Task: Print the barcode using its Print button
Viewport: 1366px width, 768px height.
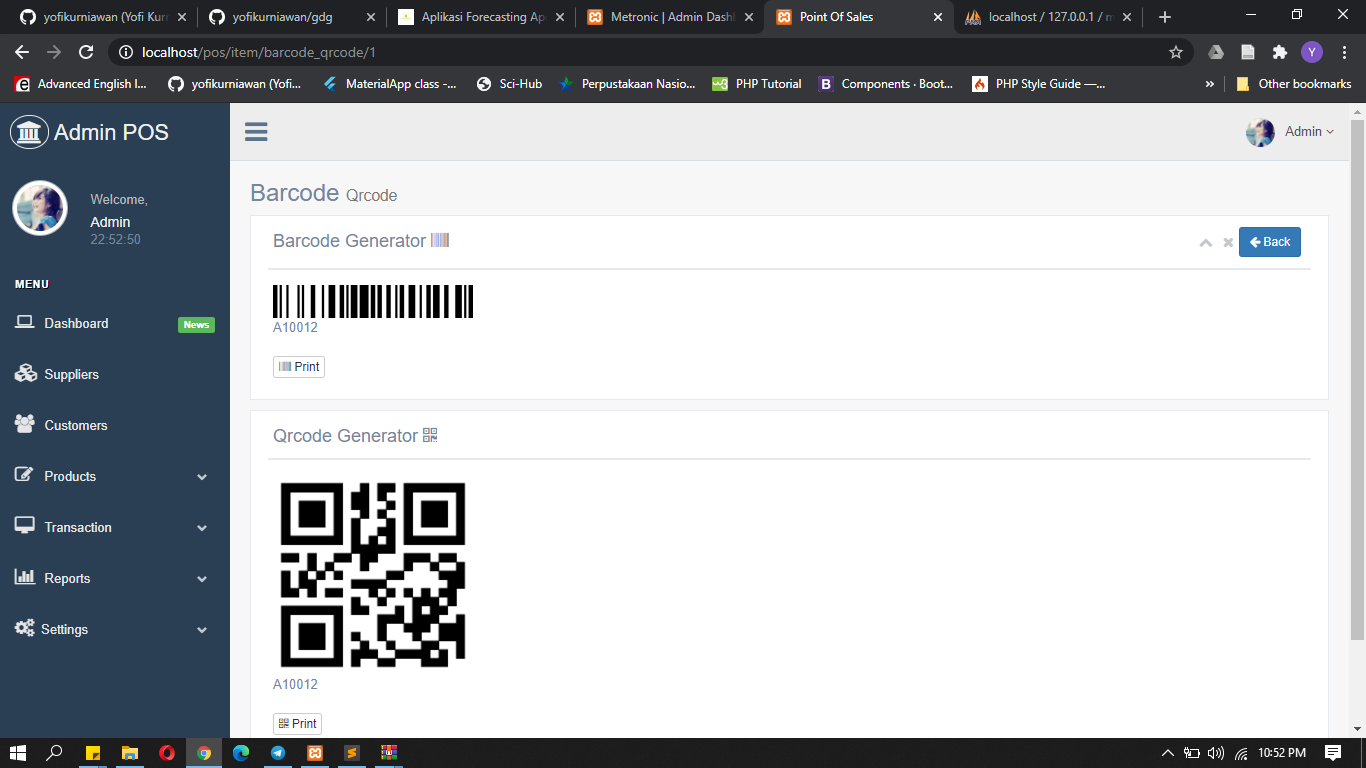Action: (298, 366)
